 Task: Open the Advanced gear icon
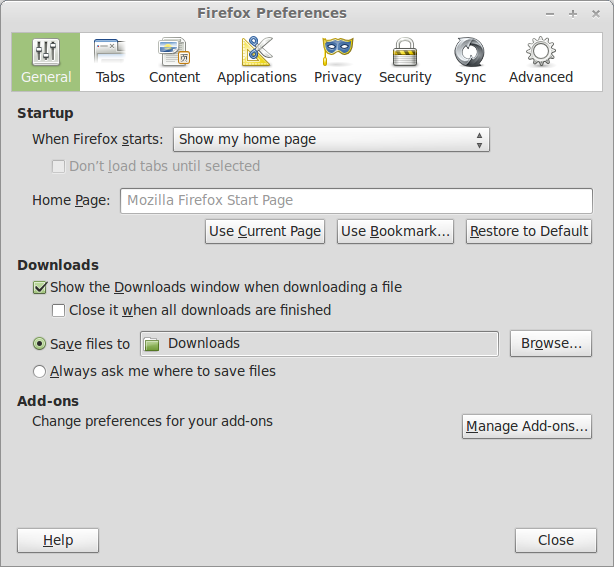(541, 51)
